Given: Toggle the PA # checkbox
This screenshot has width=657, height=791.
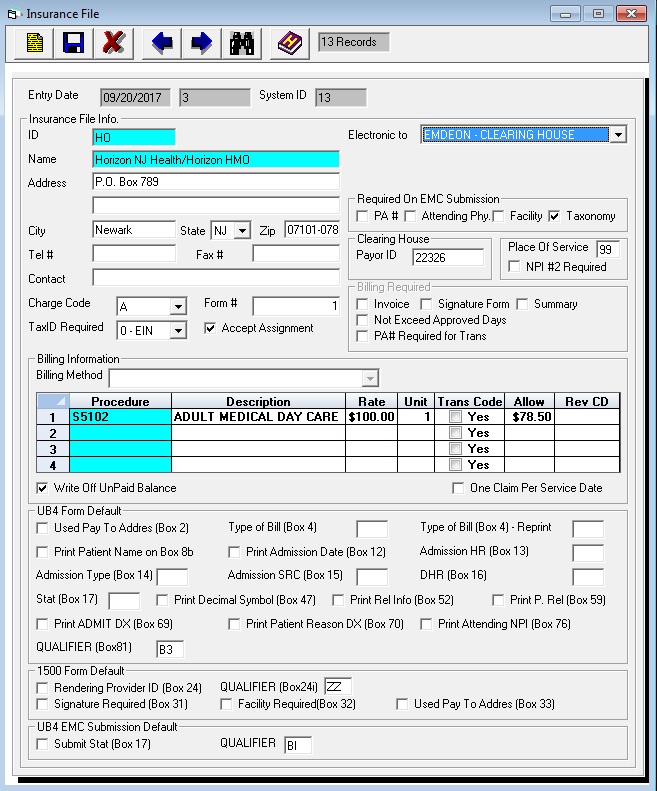Looking at the screenshot, I should (x=362, y=216).
